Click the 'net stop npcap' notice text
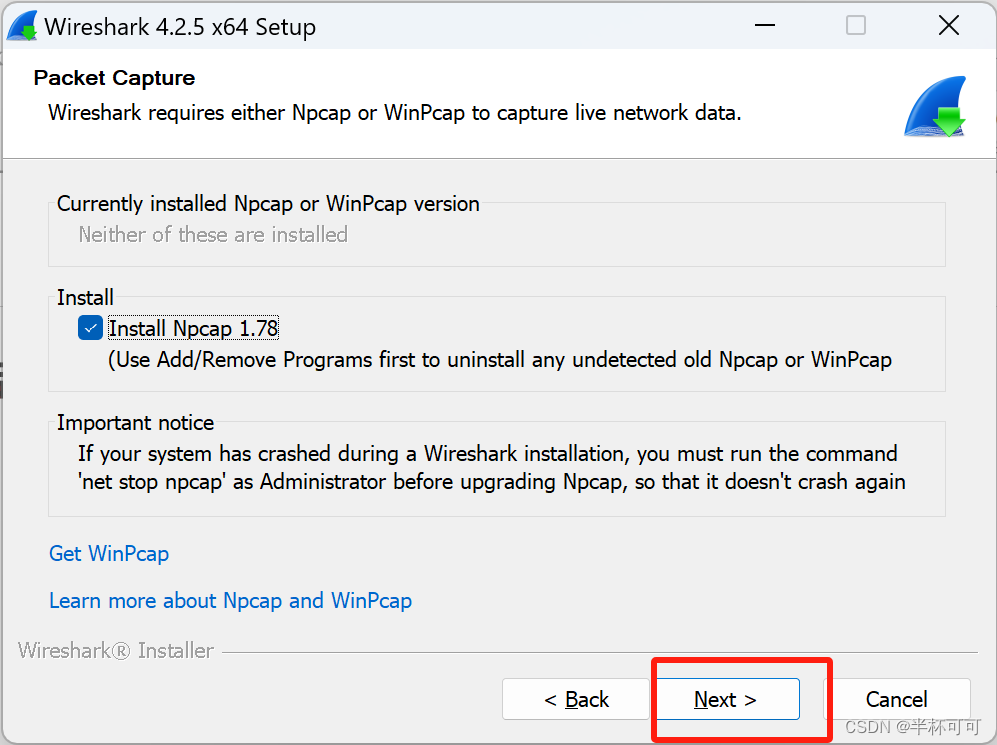 coord(492,482)
